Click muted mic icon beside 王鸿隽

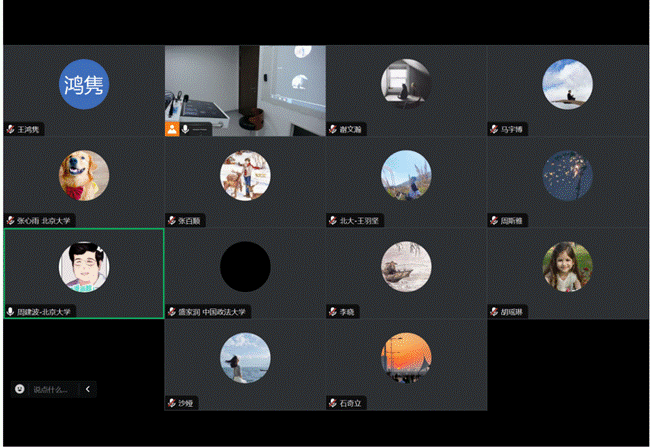11,129
